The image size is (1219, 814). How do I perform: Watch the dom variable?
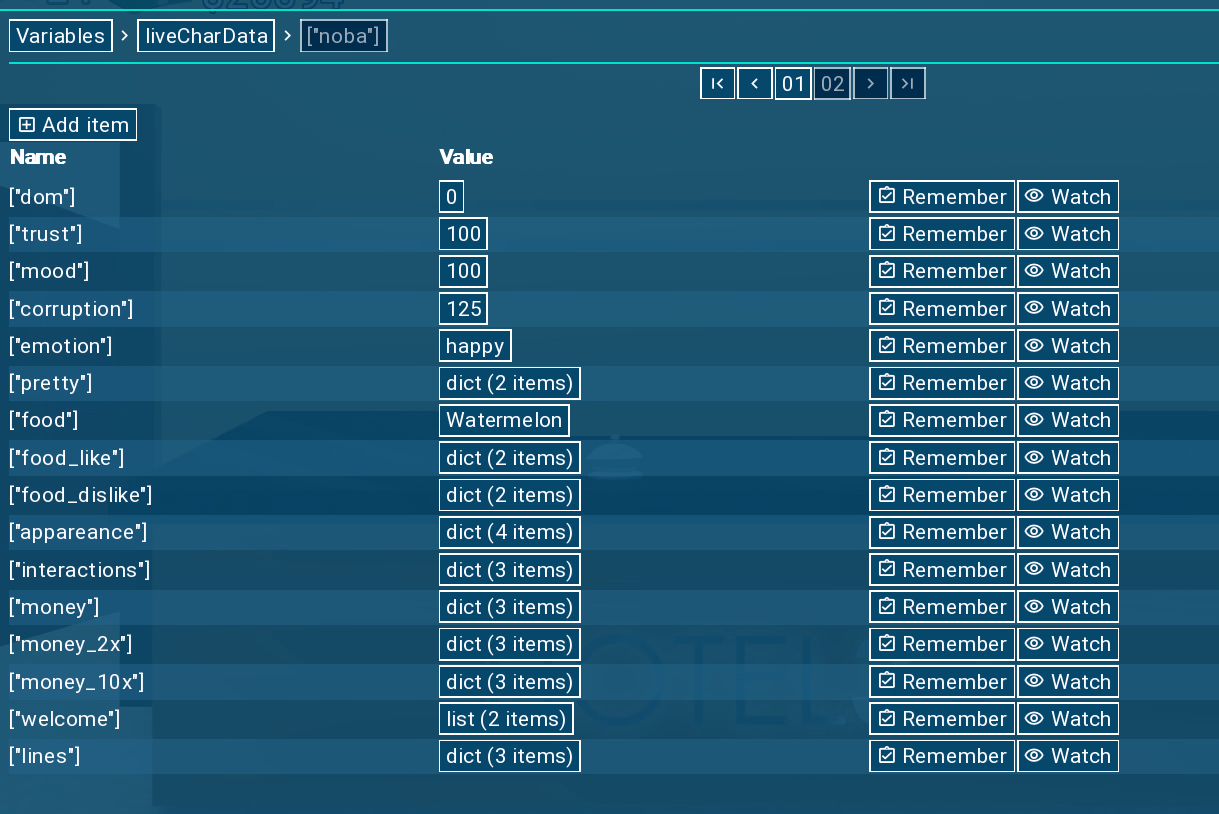(1068, 197)
